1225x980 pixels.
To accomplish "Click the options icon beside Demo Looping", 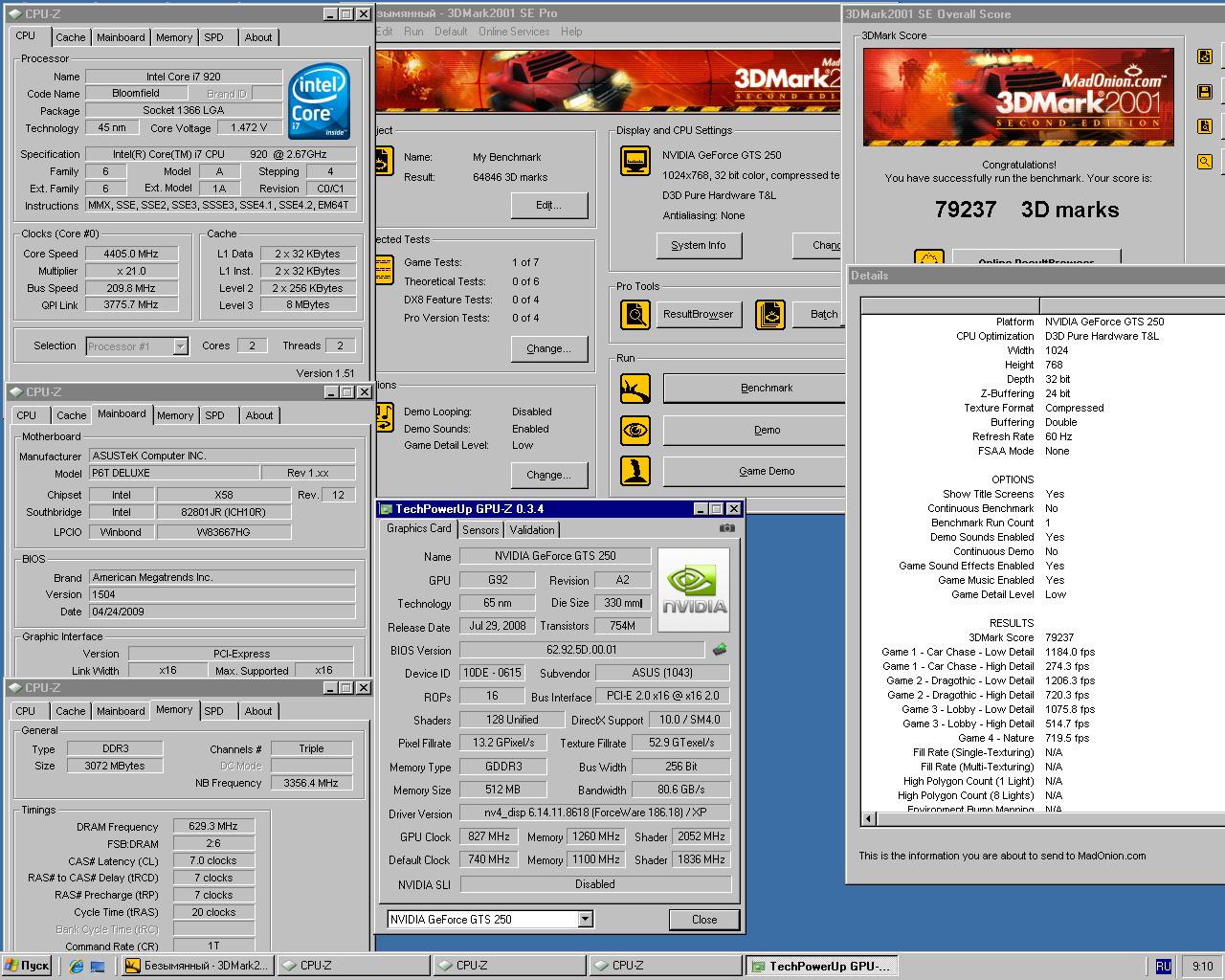I will tap(383, 417).
